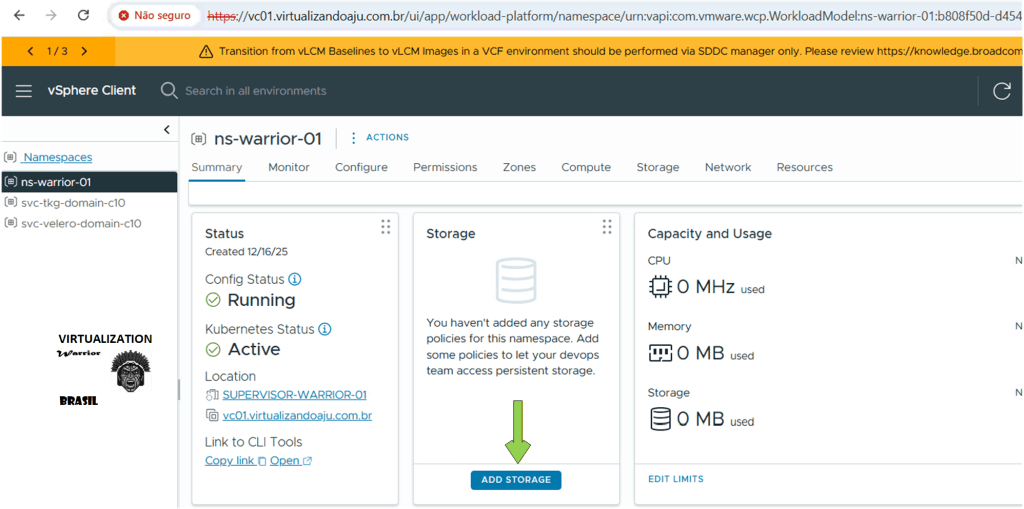Click the Kubernetes Status info icon
Screen dimensions: 1024x509
(x=325, y=329)
